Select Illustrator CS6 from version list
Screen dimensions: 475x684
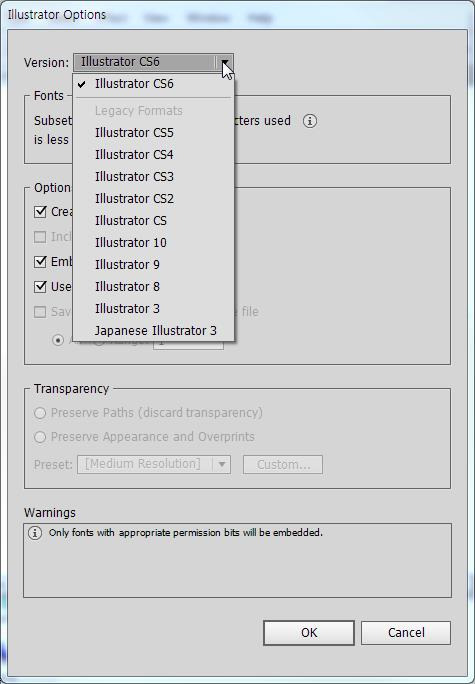(153, 84)
